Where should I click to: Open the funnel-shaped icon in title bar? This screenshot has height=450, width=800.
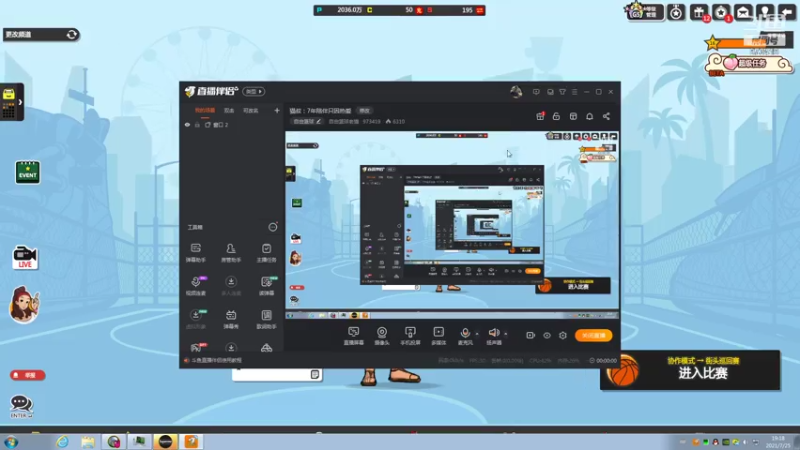click(x=562, y=92)
